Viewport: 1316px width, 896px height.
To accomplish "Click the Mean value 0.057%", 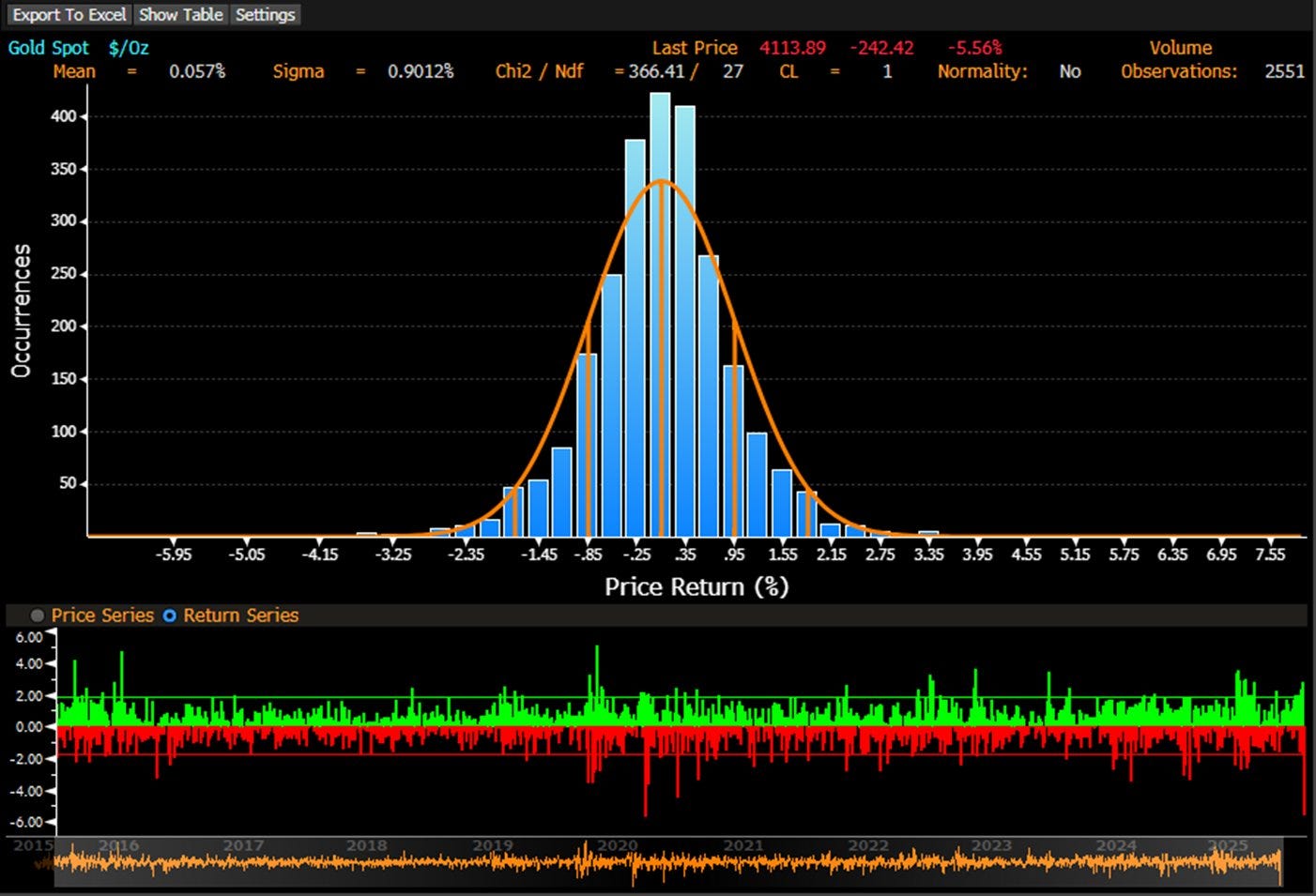I will tap(197, 71).
